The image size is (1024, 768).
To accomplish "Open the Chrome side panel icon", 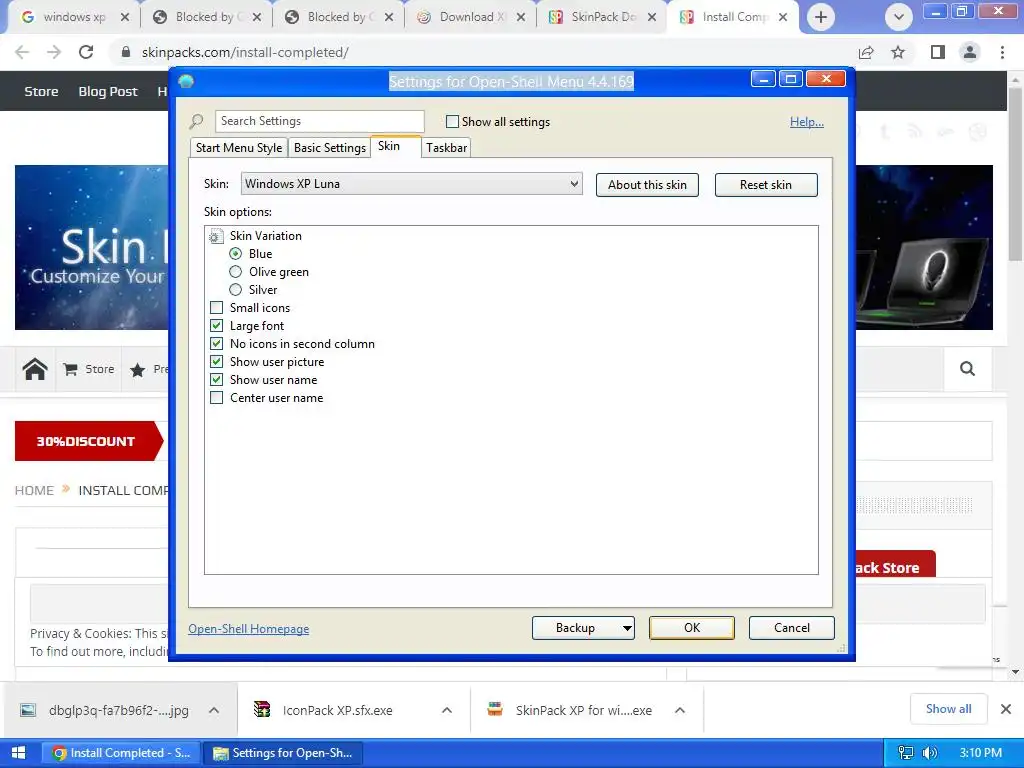I will [x=938, y=52].
